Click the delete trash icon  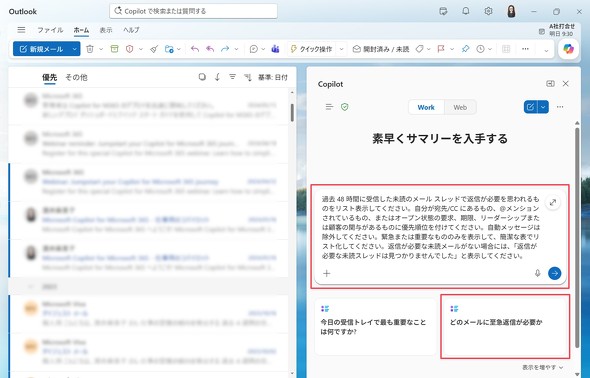(x=90, y=49)
